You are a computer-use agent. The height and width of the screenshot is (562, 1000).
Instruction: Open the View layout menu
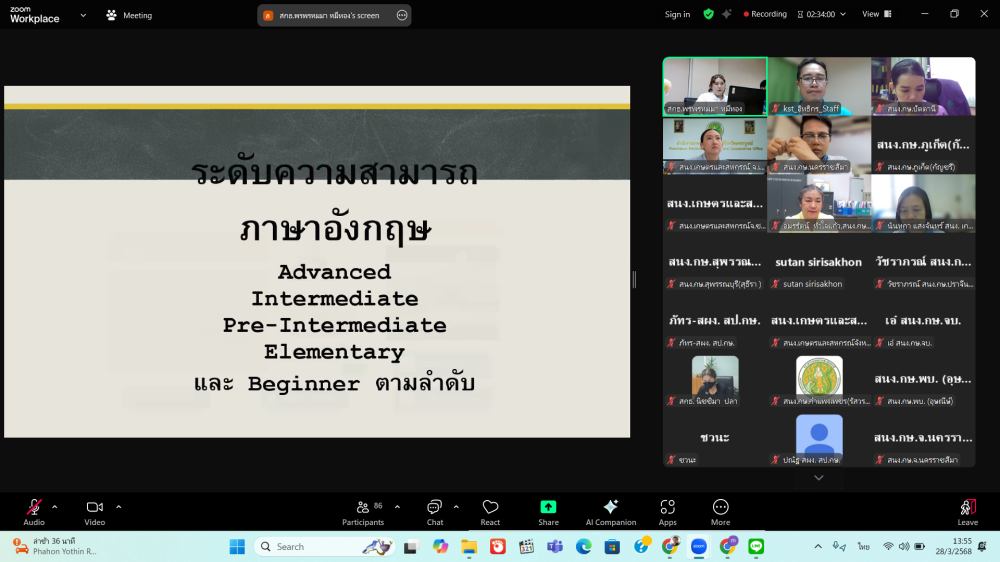(x=876, y=14)
